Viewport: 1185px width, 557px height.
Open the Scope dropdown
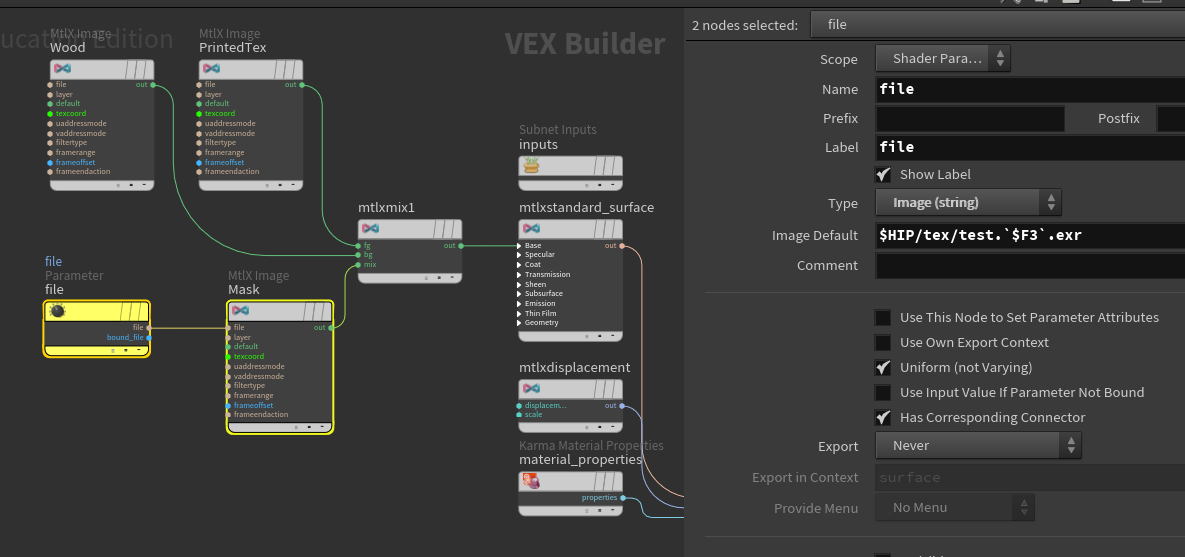[943, 59]
